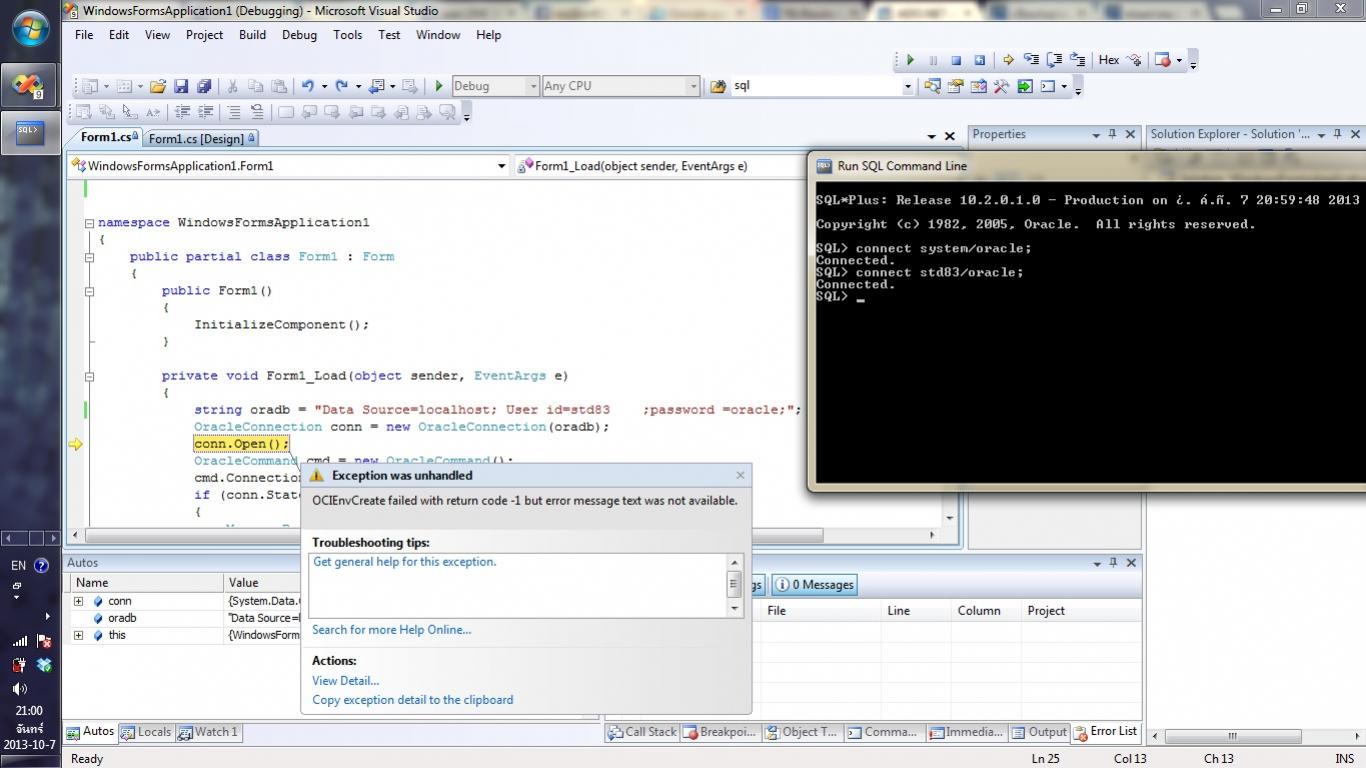Stop debugging with the square icon
1366x768 pixels.
956,60
